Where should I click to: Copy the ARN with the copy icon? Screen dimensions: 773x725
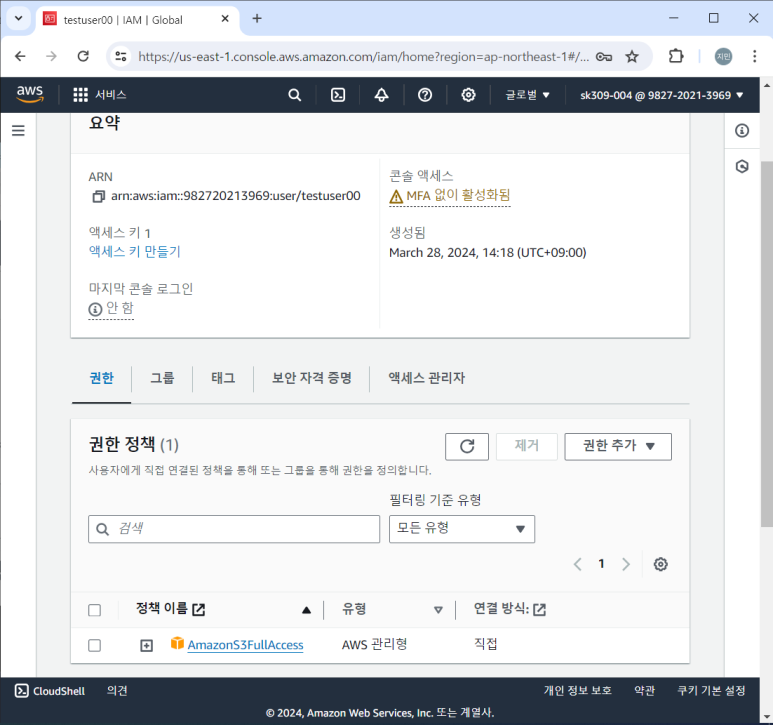tap(99, 196)
